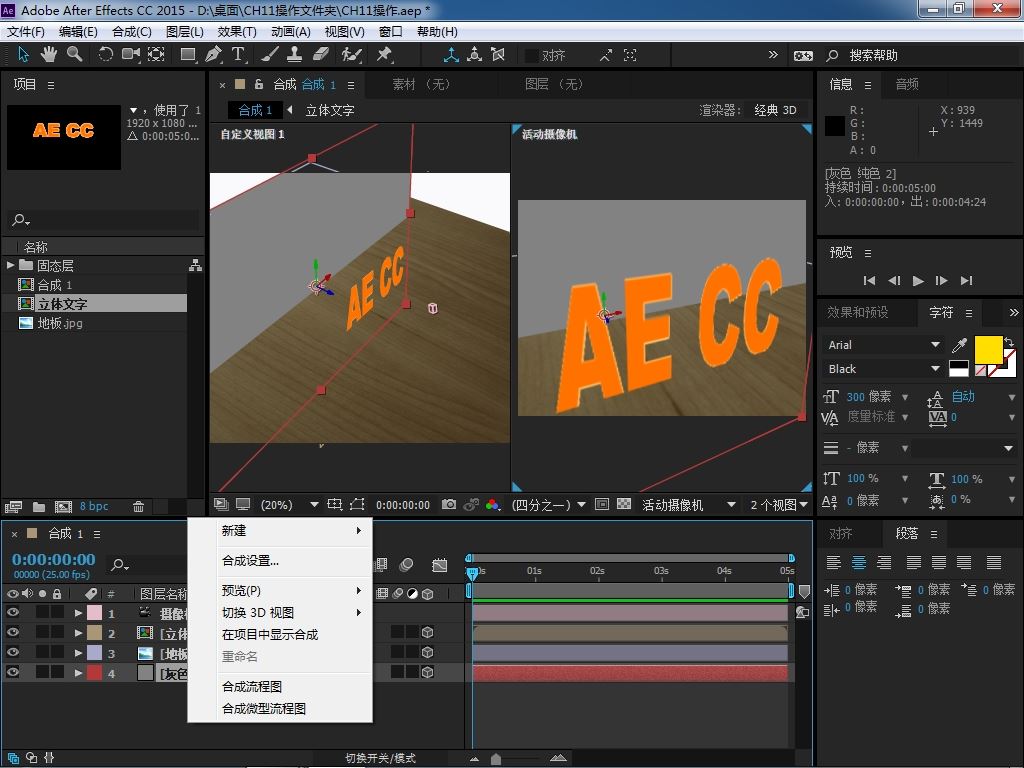
Task: Click the play button in Preview panel
Action: point(918,281)
